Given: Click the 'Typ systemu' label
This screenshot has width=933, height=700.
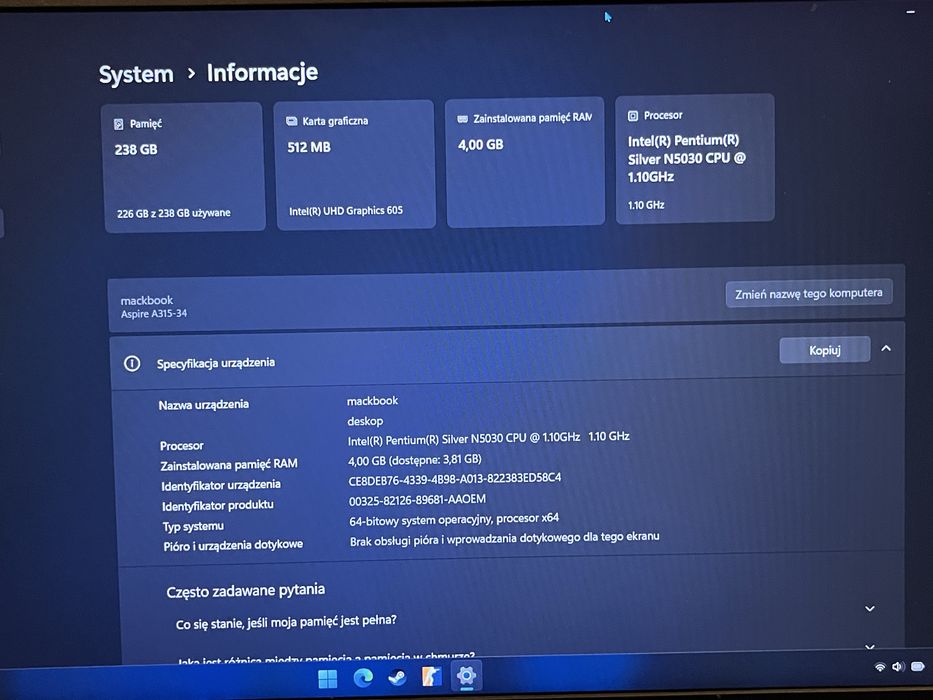Looking at the screenshot, I should click(x=193, y=526).
